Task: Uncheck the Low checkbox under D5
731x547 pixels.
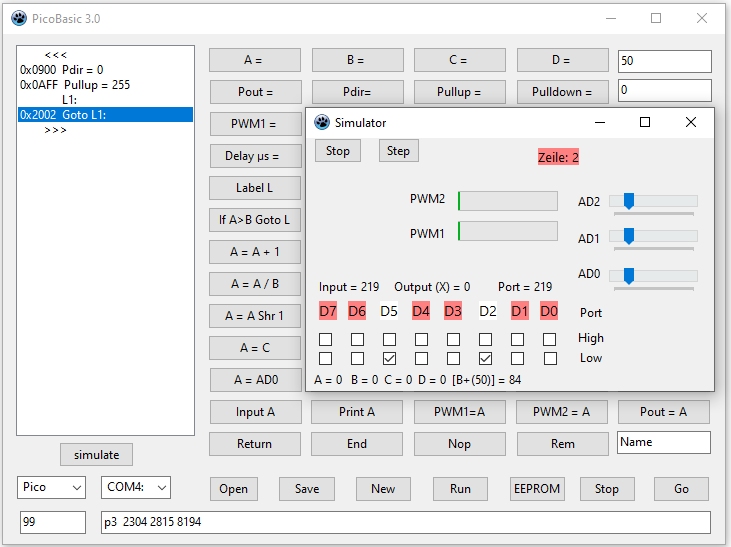Action: pyautogui.click(x=389, y=358)
